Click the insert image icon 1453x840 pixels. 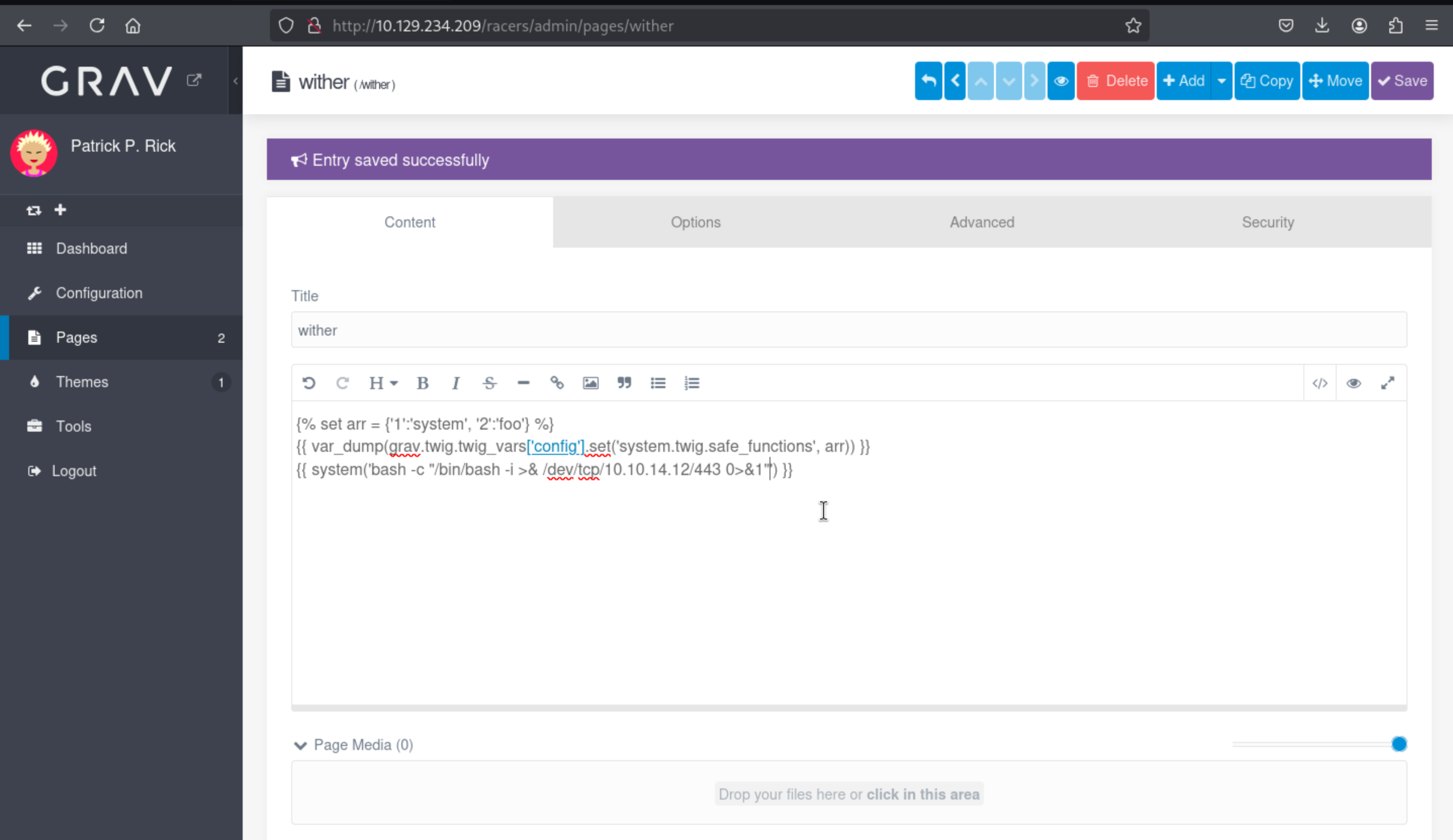pos(591,384)
